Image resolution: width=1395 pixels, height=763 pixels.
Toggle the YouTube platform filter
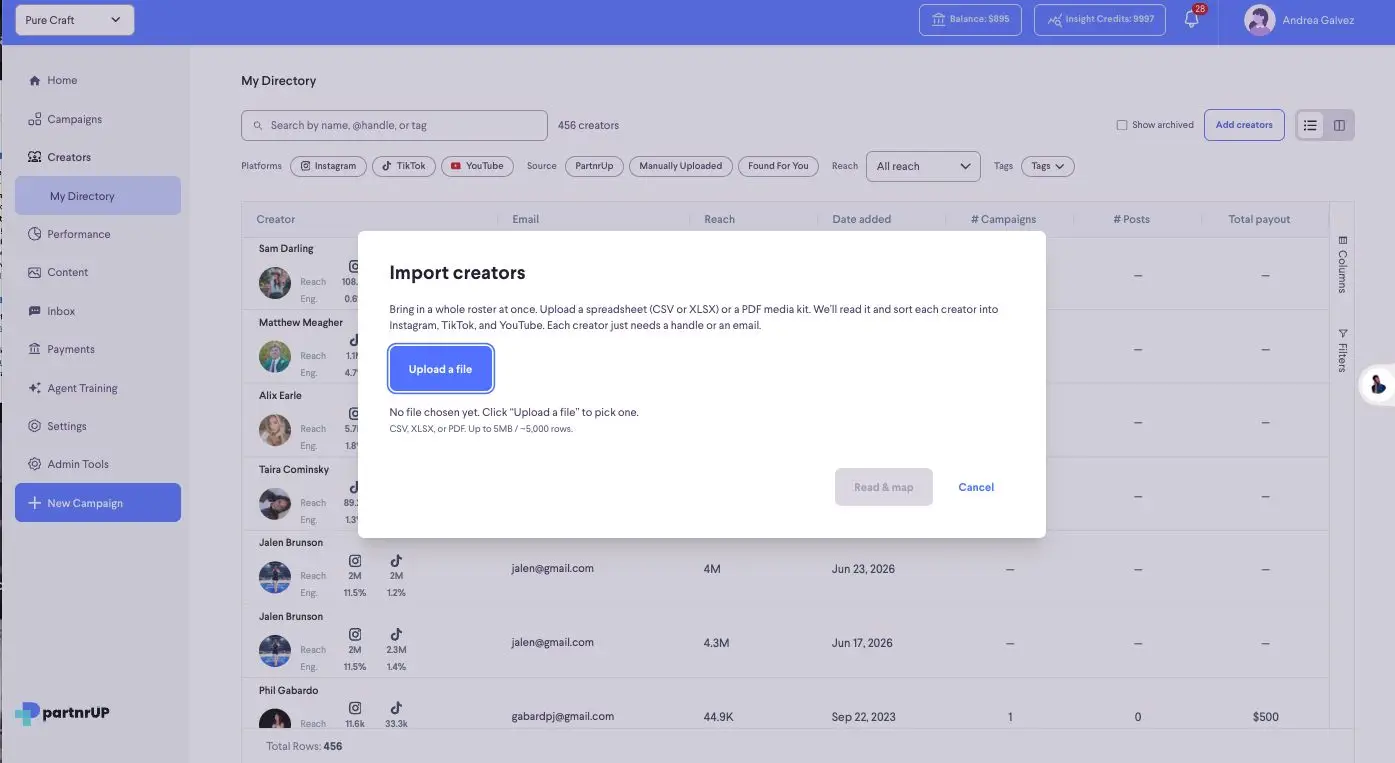pyautogui.click(x=477, y=166)
